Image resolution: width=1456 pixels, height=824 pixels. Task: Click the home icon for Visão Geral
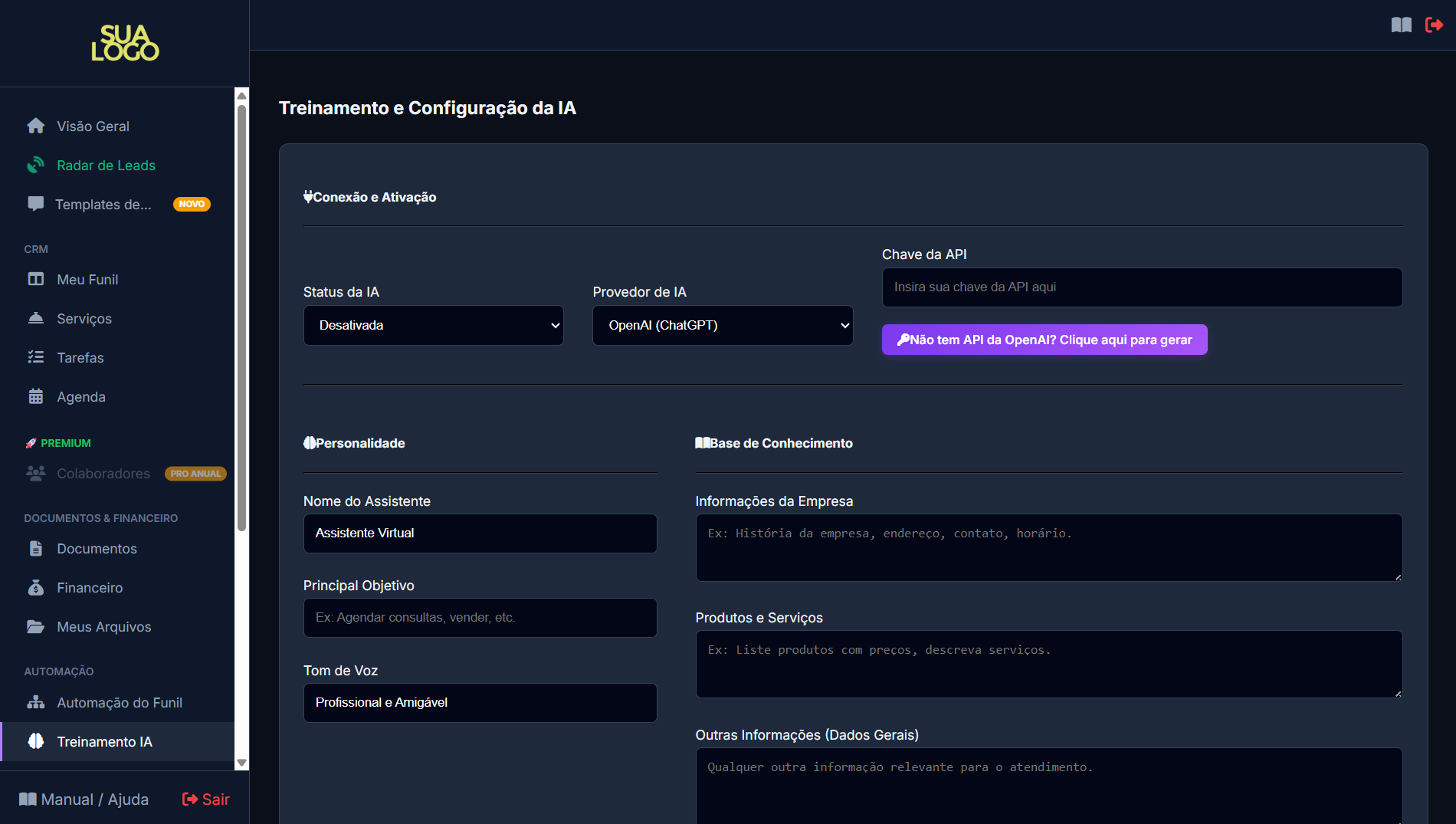35,126
